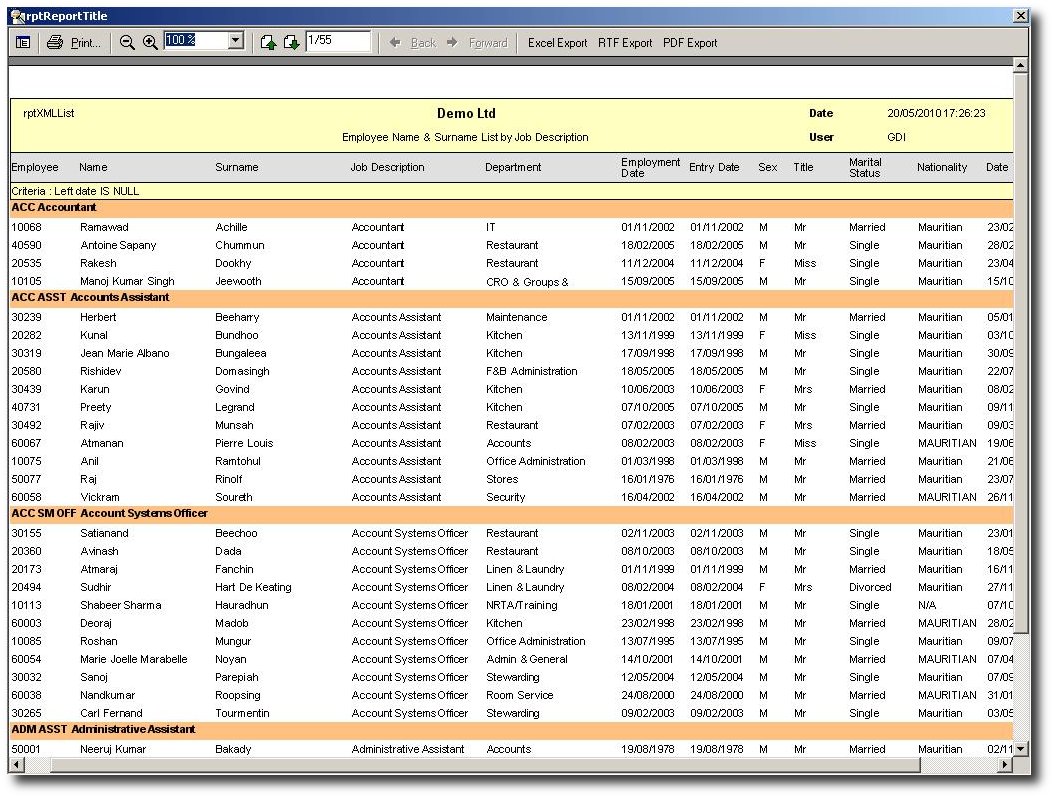Toggle the table of contents panel icon
This screenshot has width=1054, height=798.
[22, 42]
